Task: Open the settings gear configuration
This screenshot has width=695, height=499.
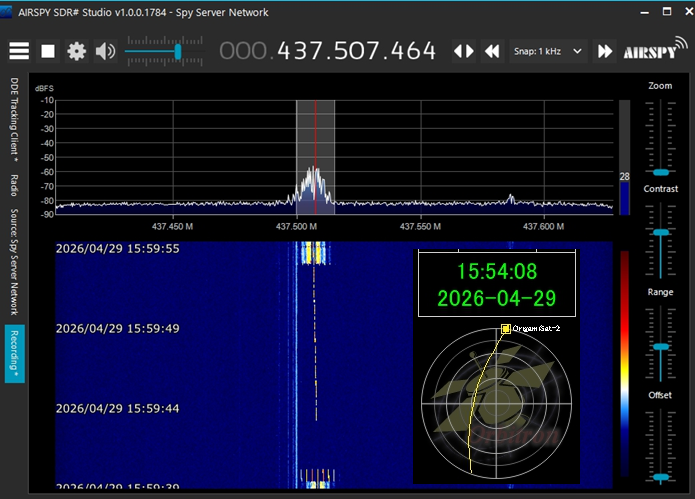Action: (76, 51)
